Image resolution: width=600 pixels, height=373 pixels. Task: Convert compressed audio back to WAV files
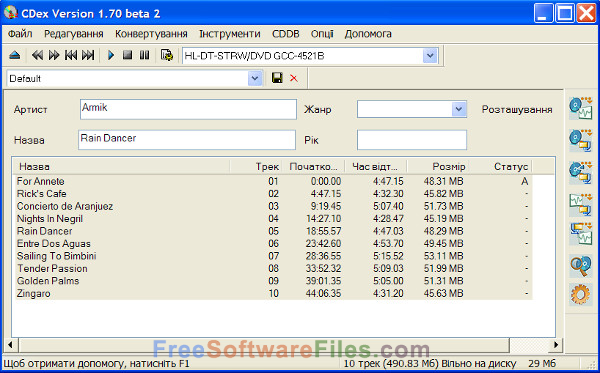[x=580, y=233]
